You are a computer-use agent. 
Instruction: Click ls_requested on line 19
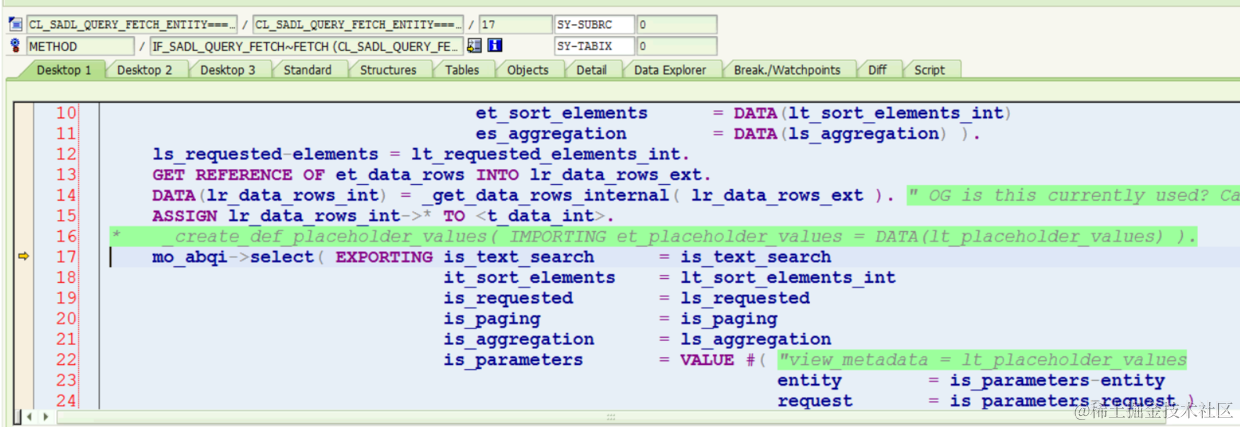pos(745,298)
